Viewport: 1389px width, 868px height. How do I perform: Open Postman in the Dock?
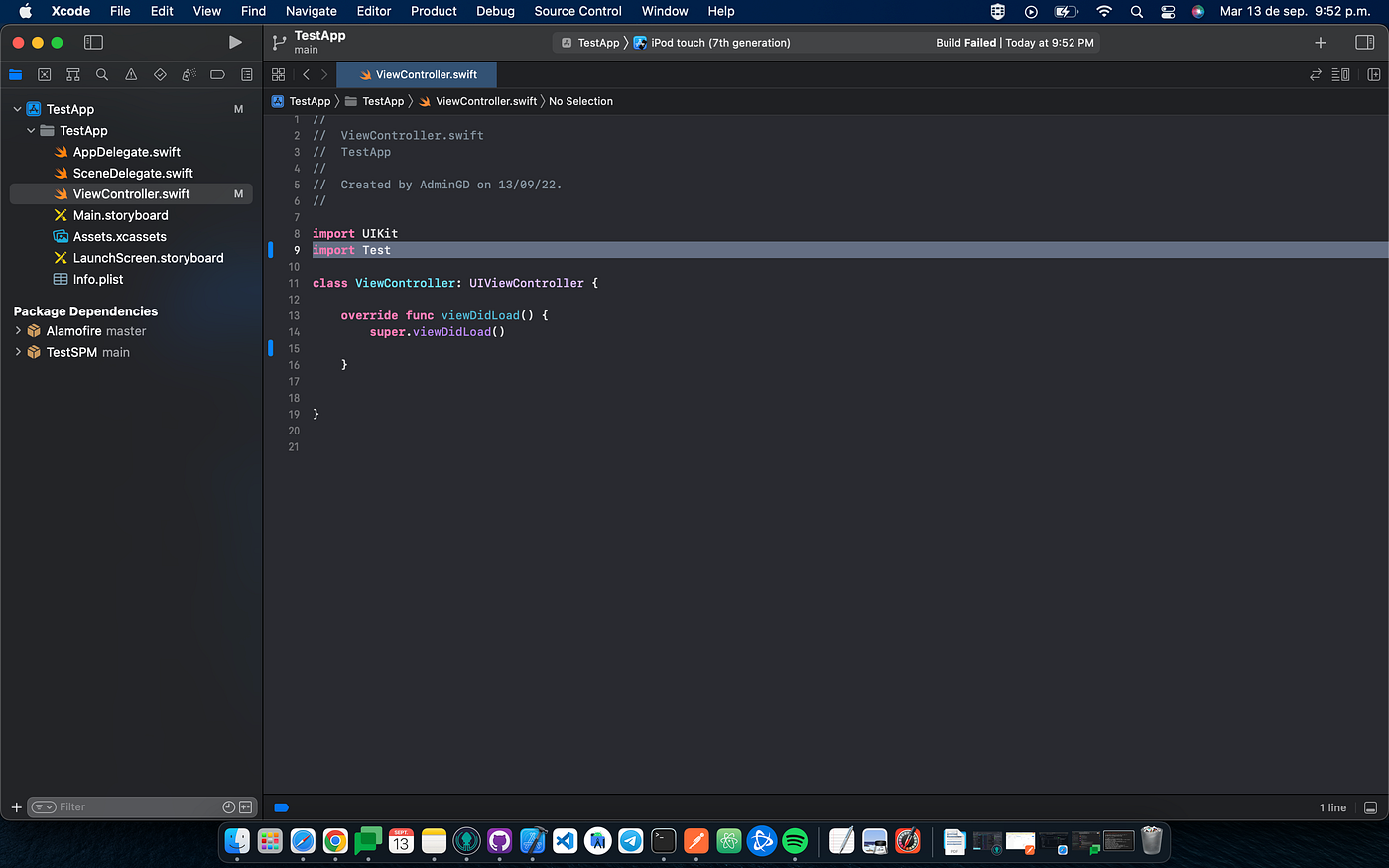(696, 841)
